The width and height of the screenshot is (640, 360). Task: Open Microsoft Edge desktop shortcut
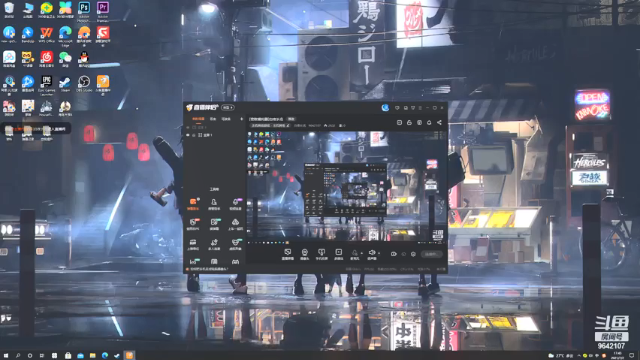coord(65,36)
